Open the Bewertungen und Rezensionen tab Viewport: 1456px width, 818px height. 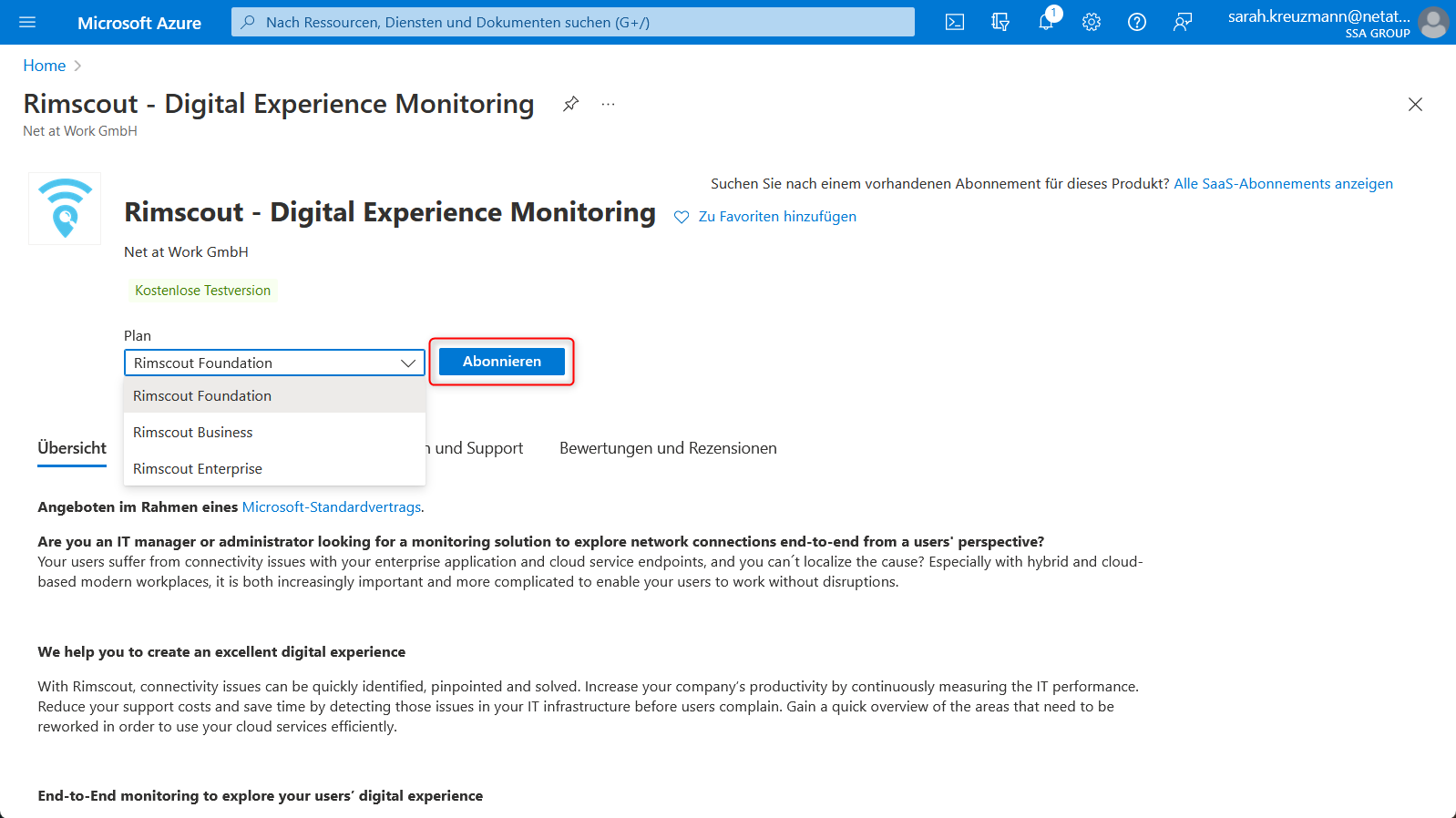coord(668,448)
